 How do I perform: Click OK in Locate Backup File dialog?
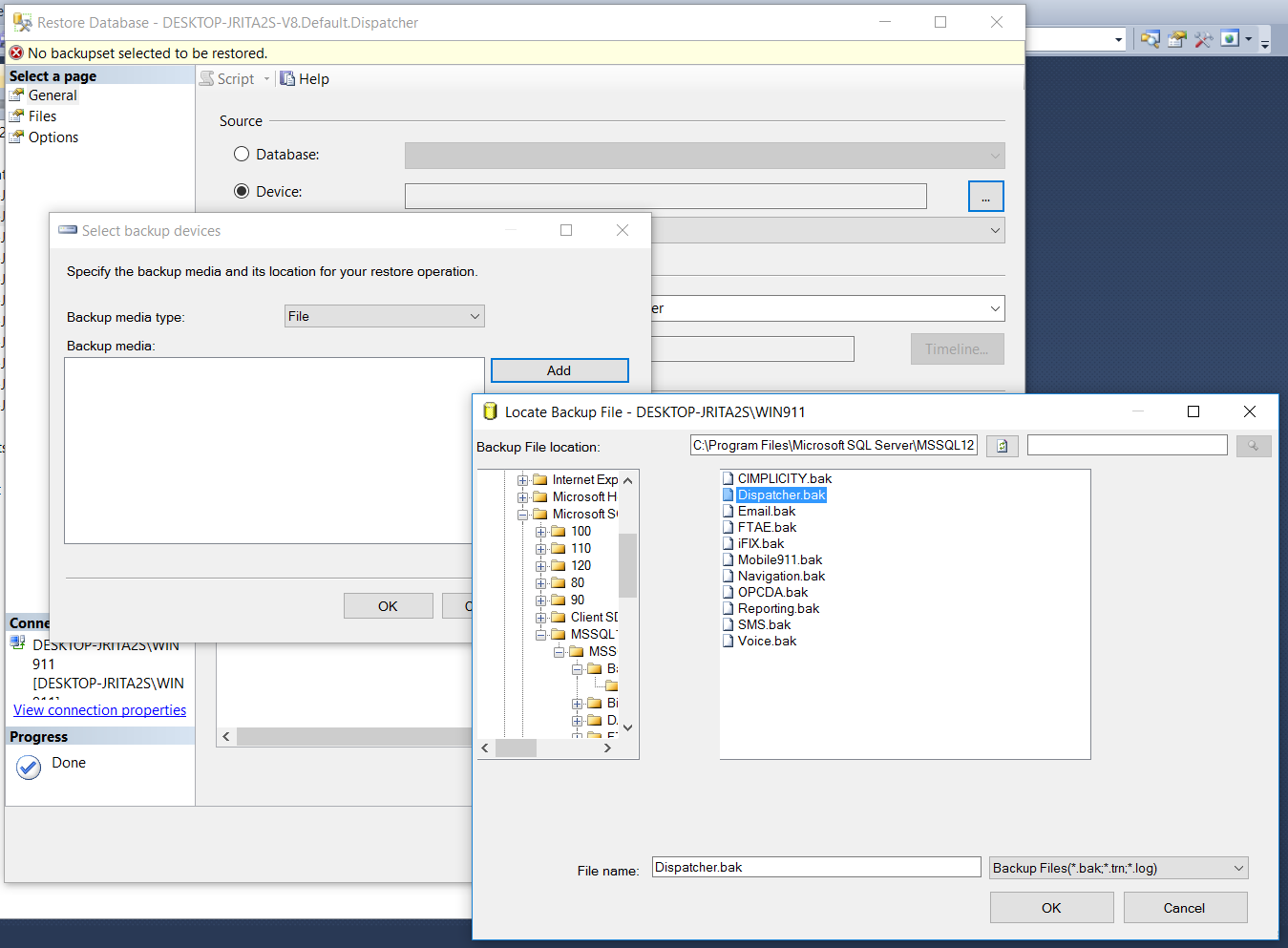[x=1051, y=908]
